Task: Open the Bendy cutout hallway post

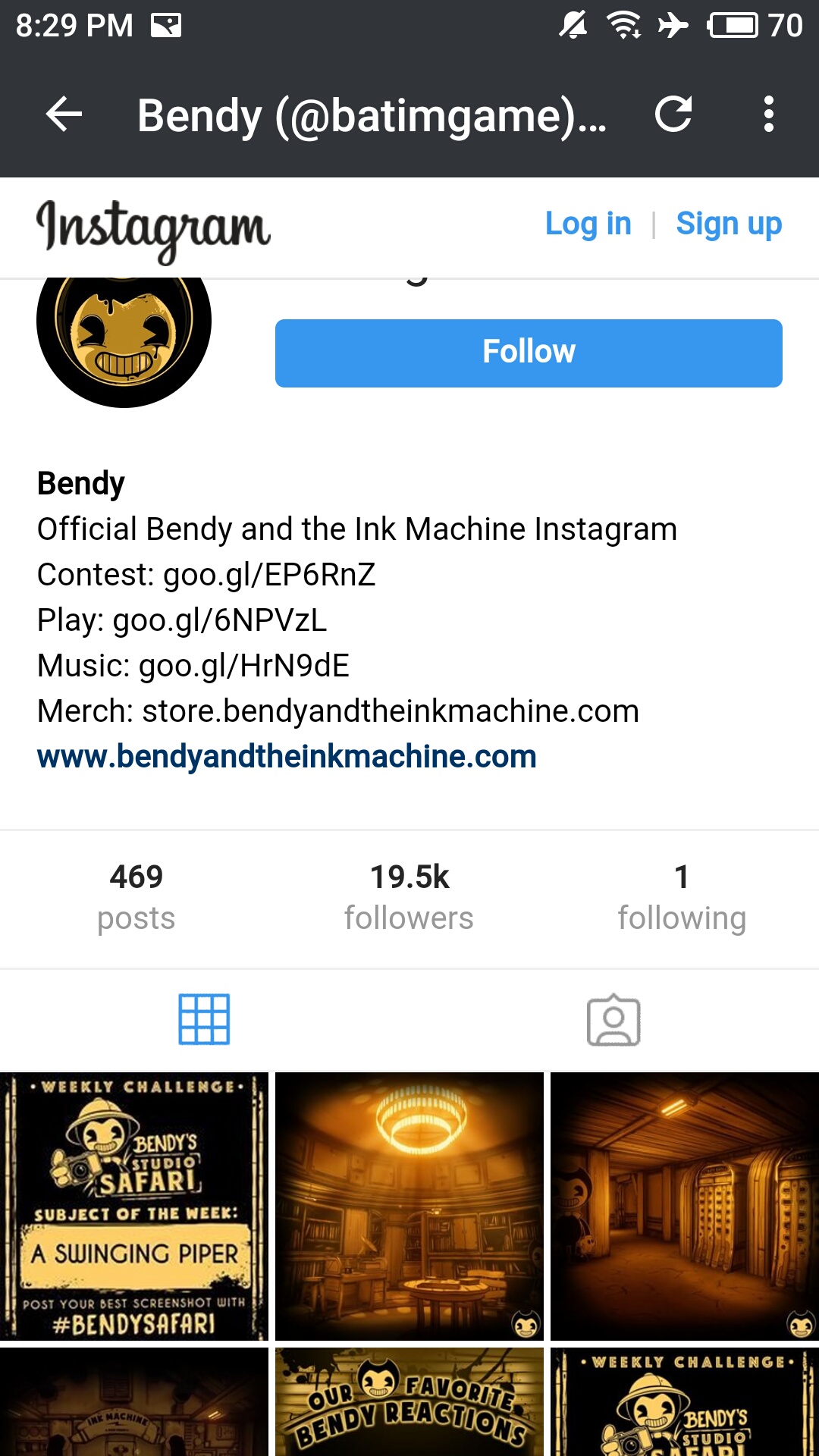Action: [x=685, y=1206]
